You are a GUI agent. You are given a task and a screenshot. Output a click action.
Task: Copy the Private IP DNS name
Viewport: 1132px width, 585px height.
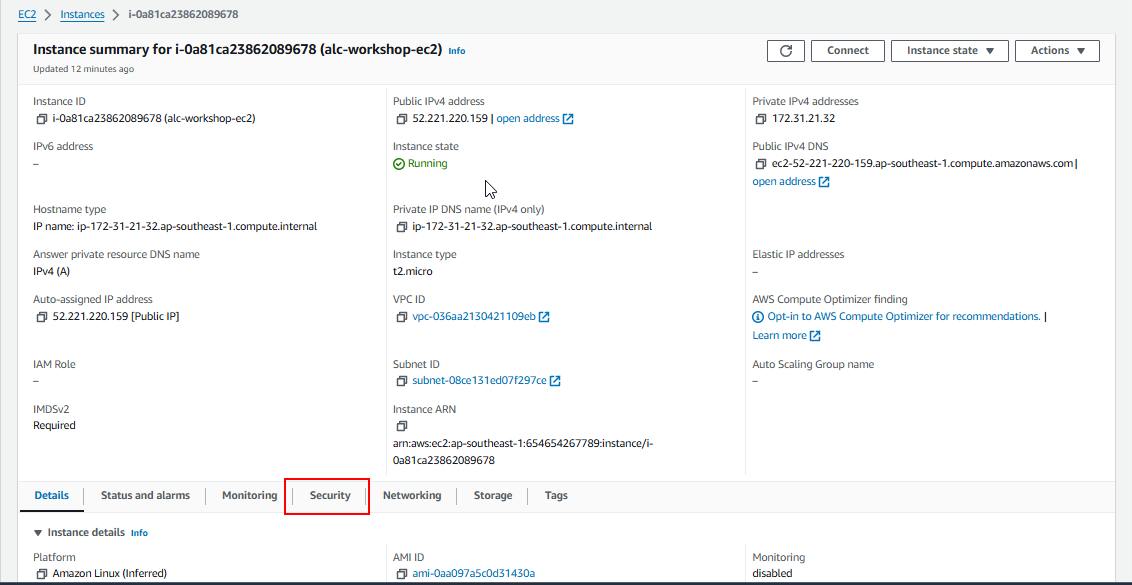click(x=401, y=227)
